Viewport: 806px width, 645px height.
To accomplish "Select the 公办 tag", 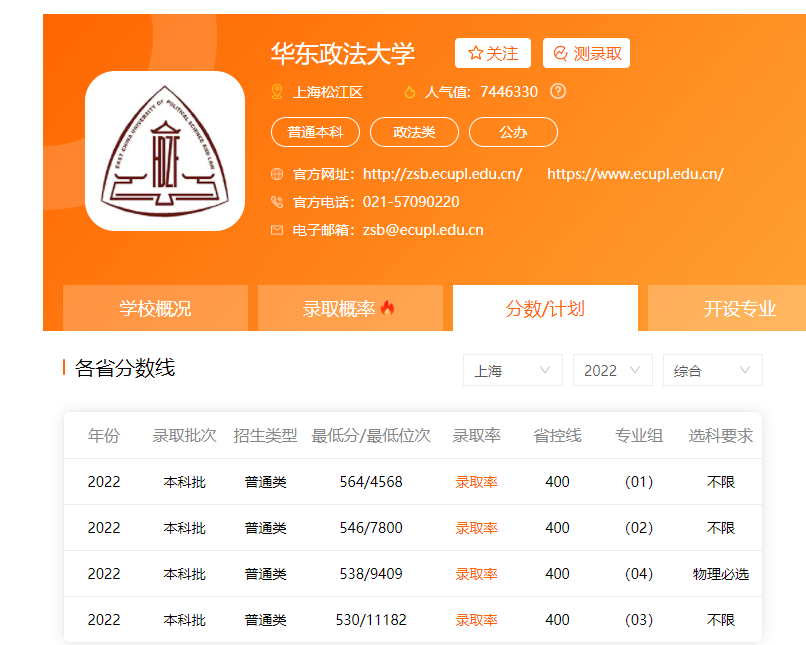I will click(513, 132).
